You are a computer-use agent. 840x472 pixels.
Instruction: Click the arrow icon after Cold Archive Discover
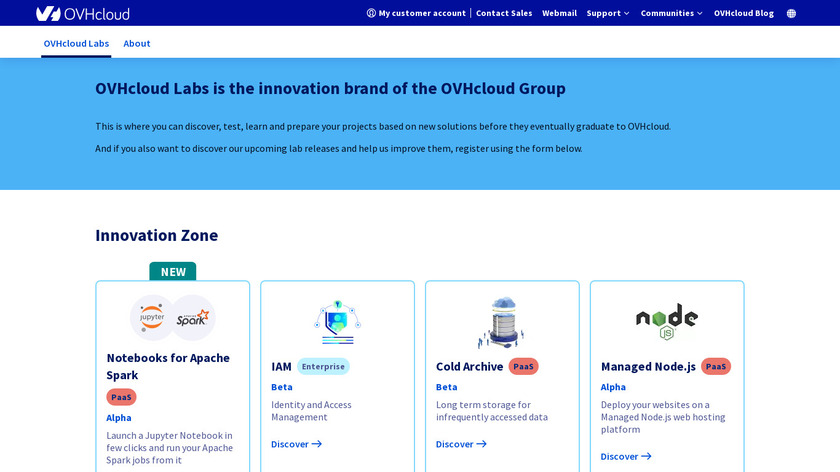pos(482,444)
